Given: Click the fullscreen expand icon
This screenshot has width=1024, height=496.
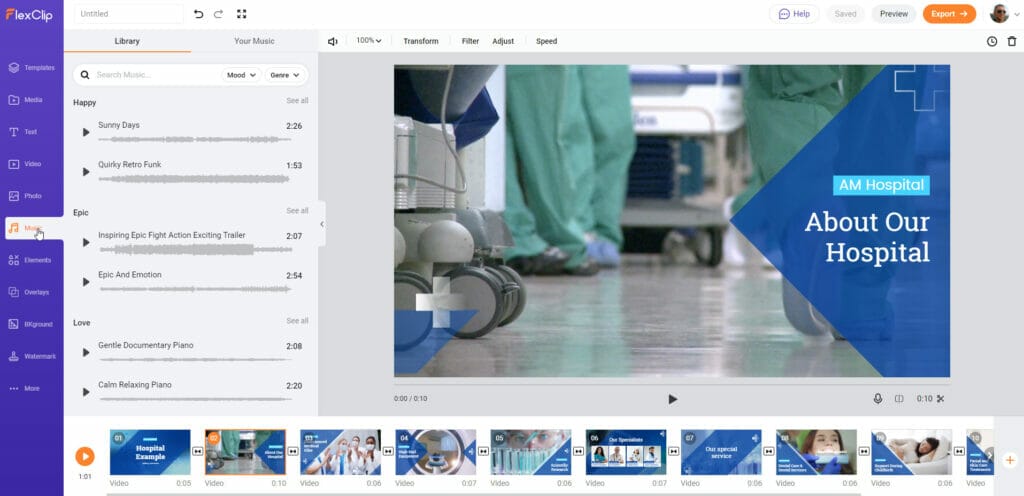Looking at the screenshot, I should click(242, 14).
